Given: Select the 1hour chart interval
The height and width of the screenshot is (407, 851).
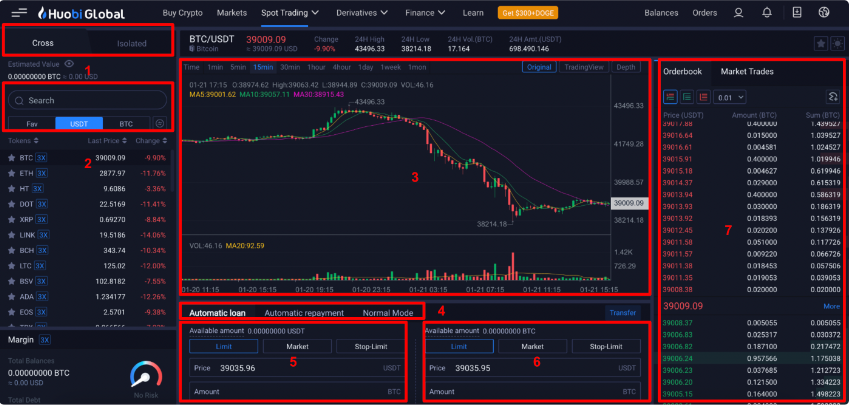Looking at the screenshot, I should 316,67.
